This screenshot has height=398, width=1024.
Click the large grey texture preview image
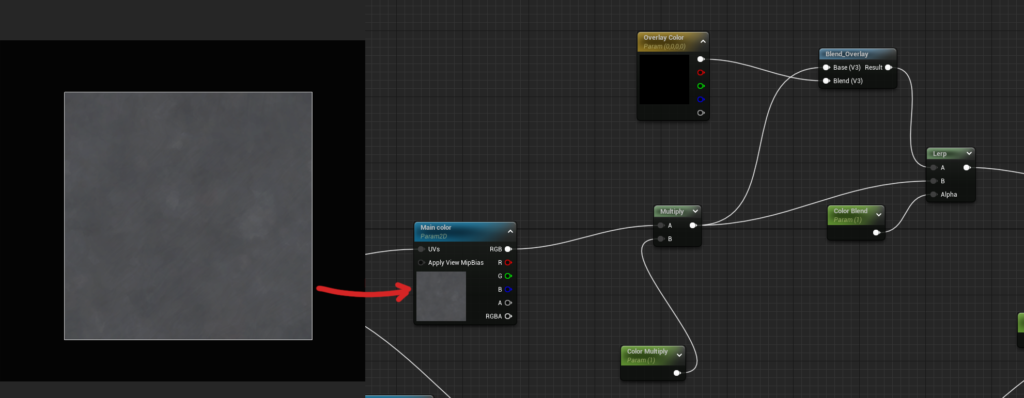pyautogui.click(x=188, y=216)
